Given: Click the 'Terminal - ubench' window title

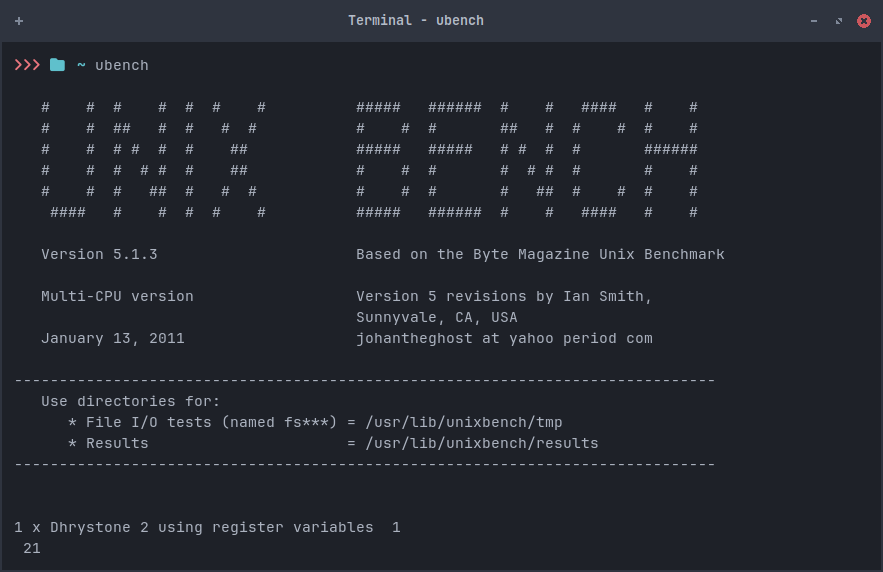Looking at the screenshot, I should point(415,21).
